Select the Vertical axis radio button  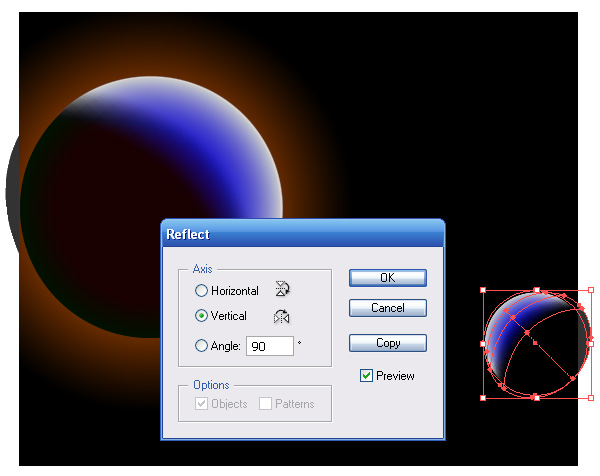tap(201, 316)
